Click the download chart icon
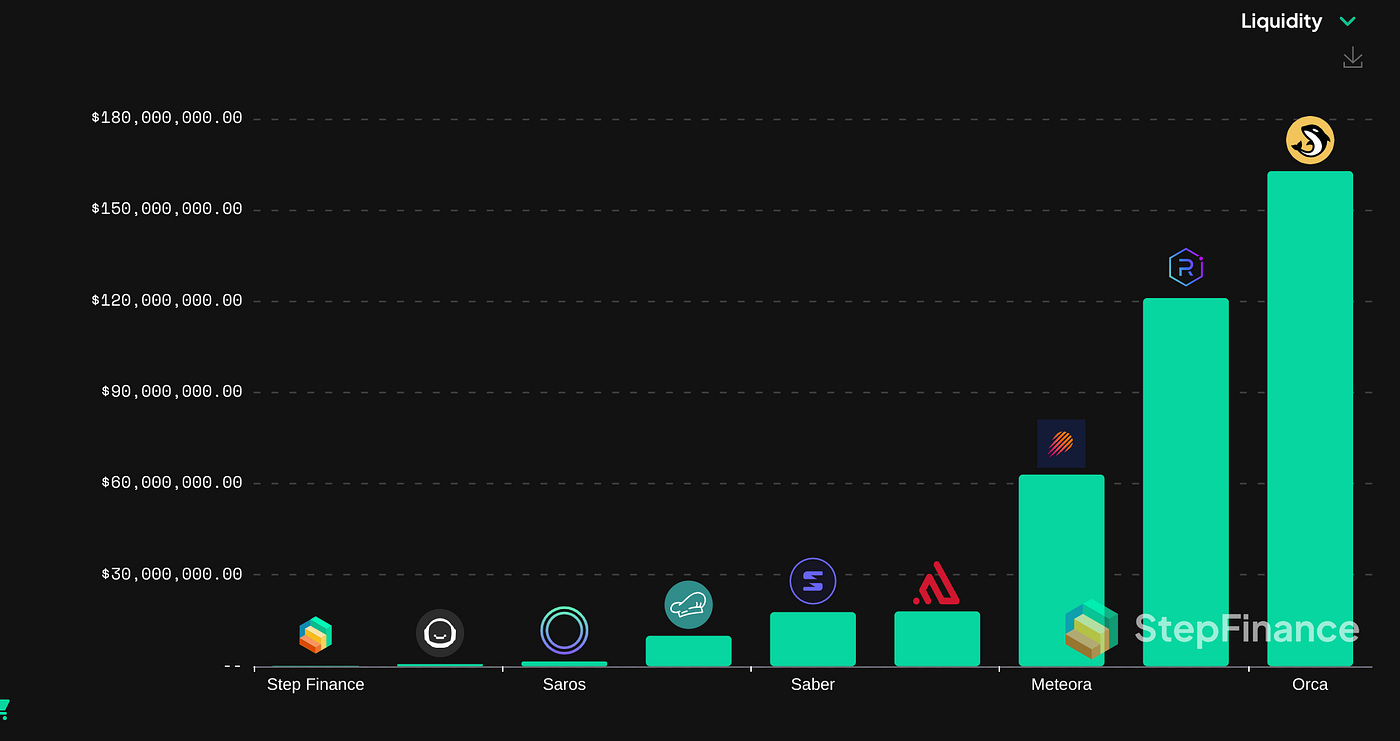 click(1353, 58)
